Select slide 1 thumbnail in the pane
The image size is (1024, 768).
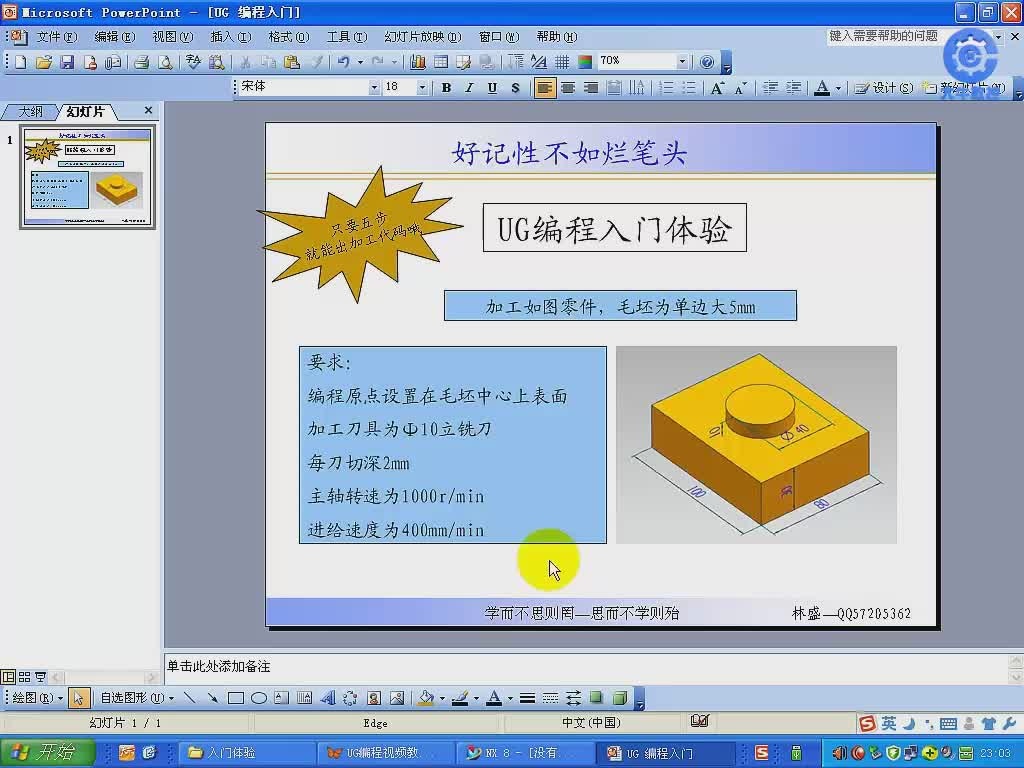(x=88, y=177)
